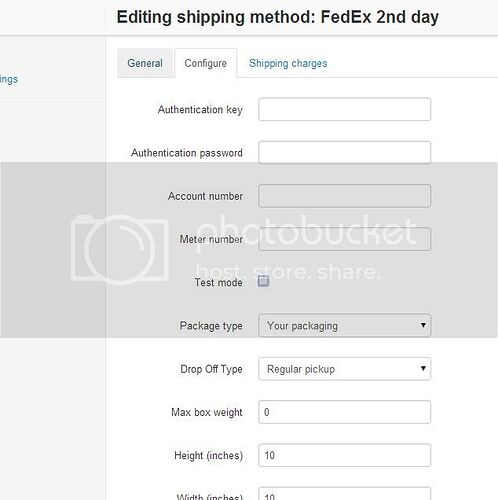Screen dimensions: 498x500
Task: Switch to the General tab
Action: pyautogui.click(x=145, y=63)
